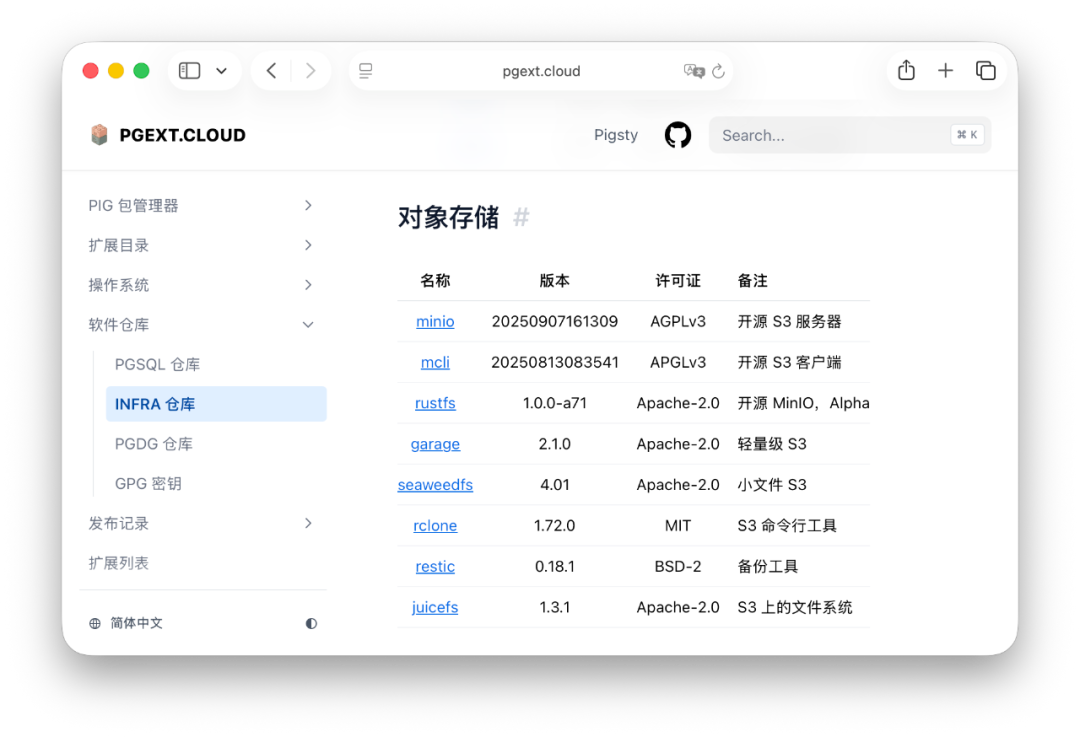
Task: Open a new tab with plus icon
Action: pos(946,70)
